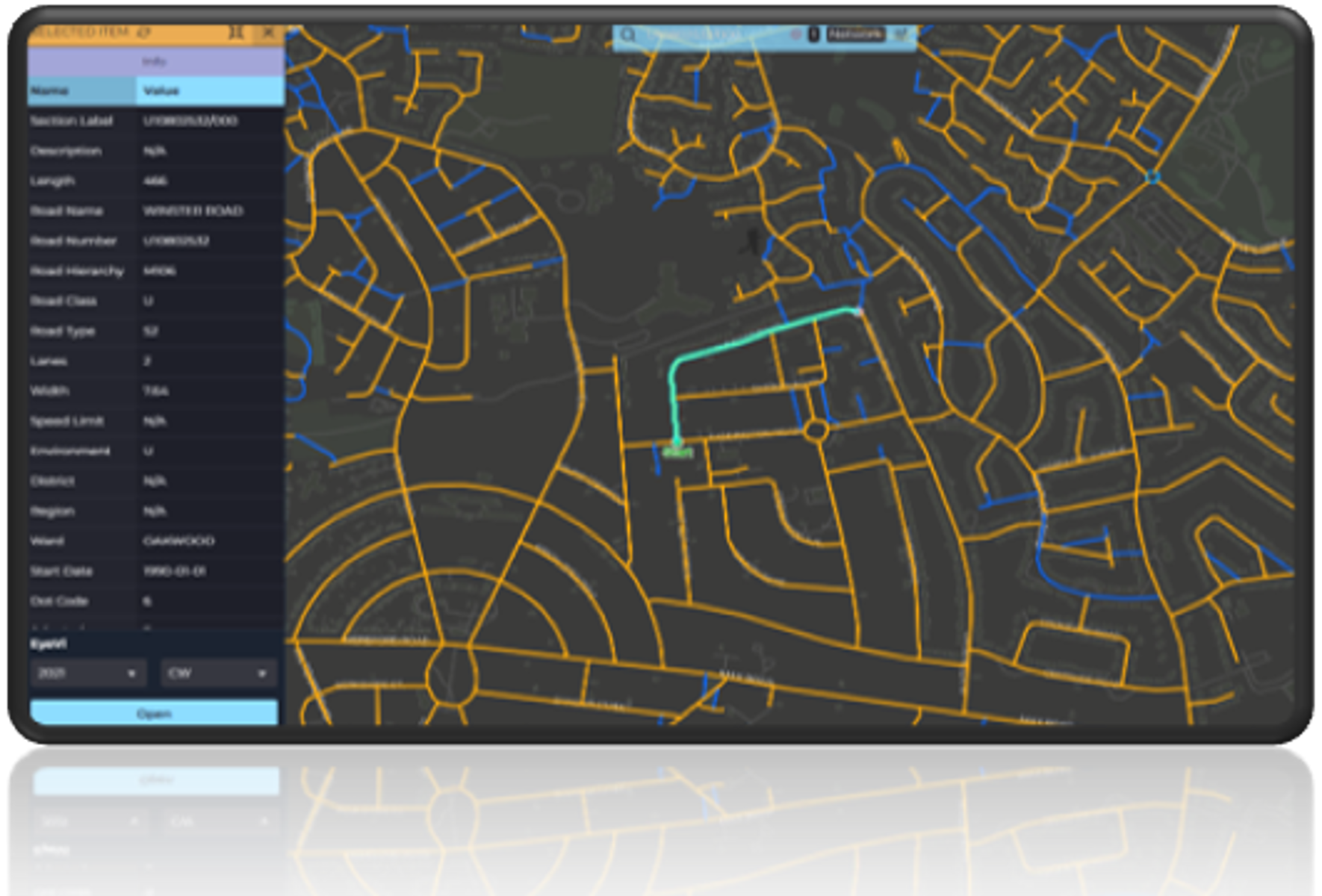Click the small black icon beside Network tag
The height and width of the screenshot is (896, 1322).
814,34
